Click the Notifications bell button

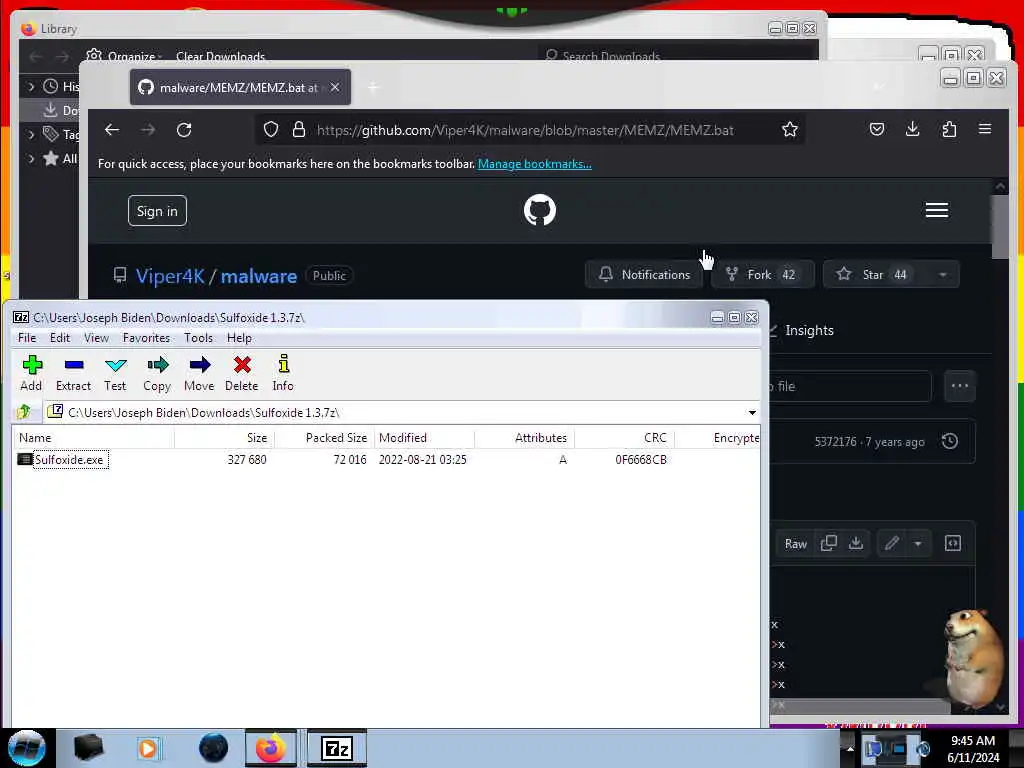pyautogui.click(x=644, y=274)
